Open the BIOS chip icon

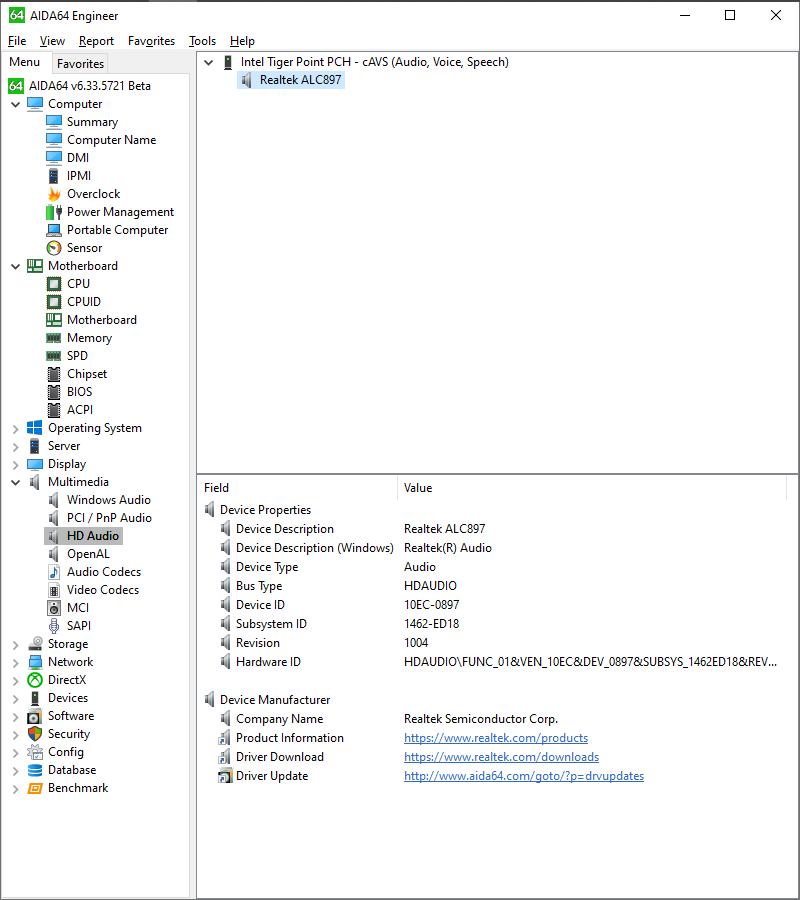(x=54, y=391)
